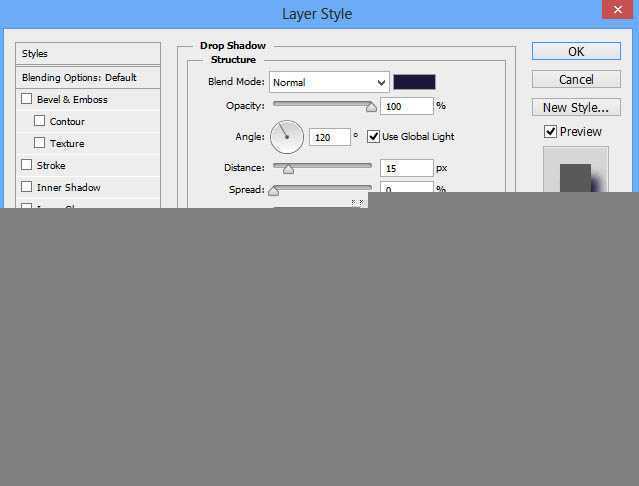Close the Layer Style dialog window
The image size is (639, 486).
coord(617,9)
